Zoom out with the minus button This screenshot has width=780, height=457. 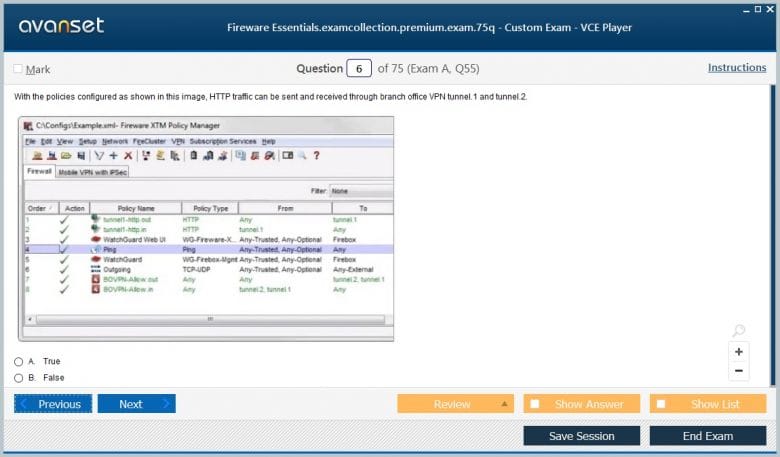pos(739,370)
